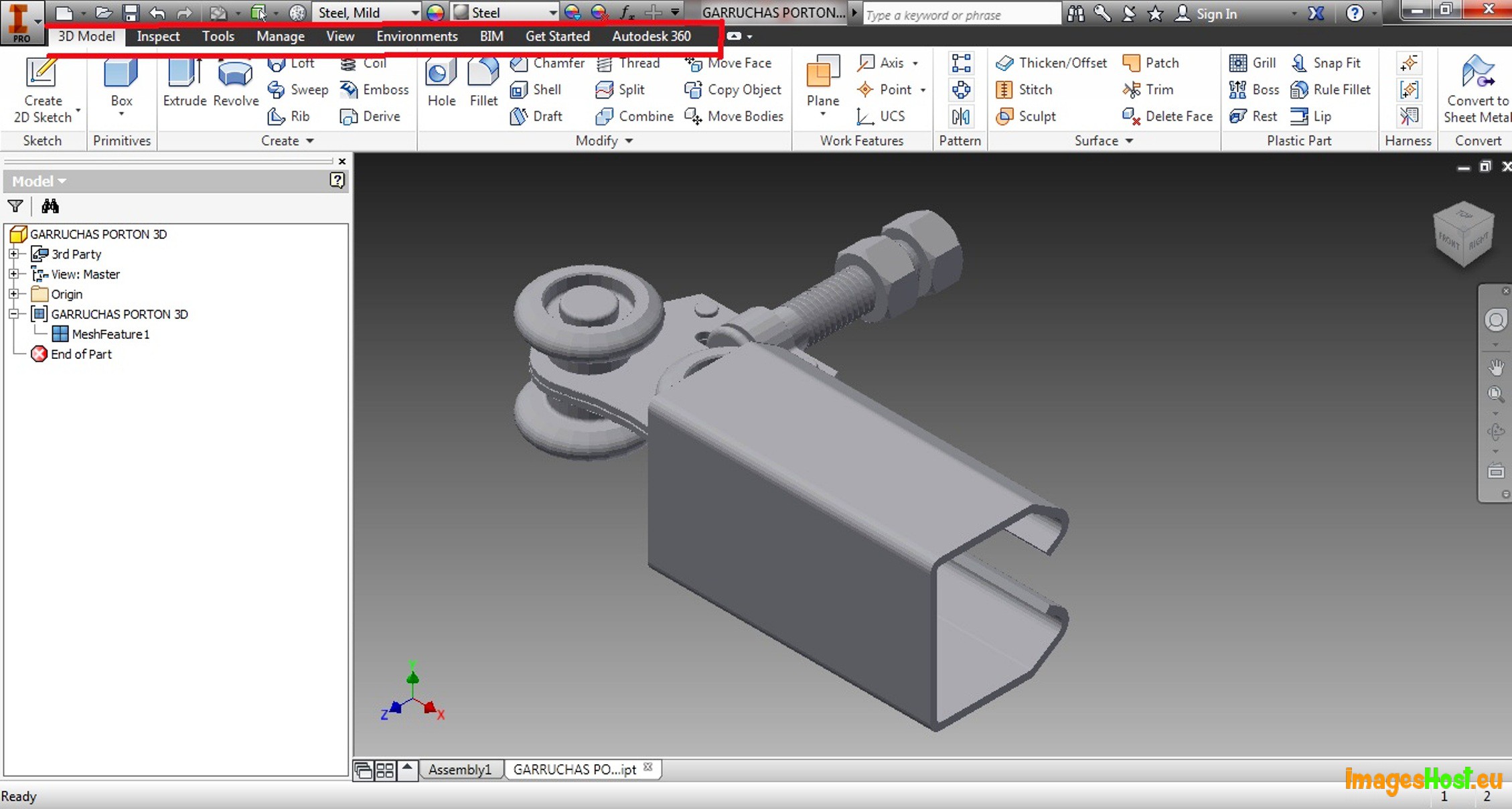The height and width of the screenshot is (809, 1512).
Task: Use the Combine tool
Action: [x=634, y=117]
